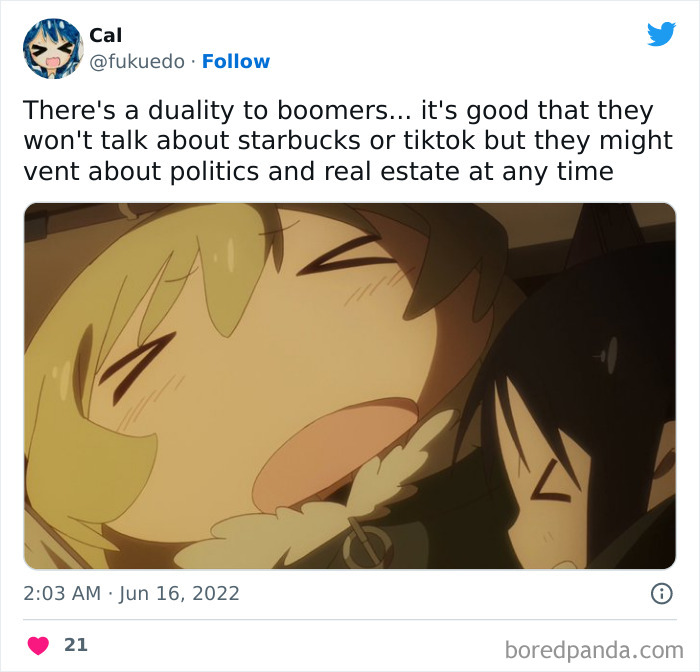Follow the @fukuedo account

[x=236, y=62]
